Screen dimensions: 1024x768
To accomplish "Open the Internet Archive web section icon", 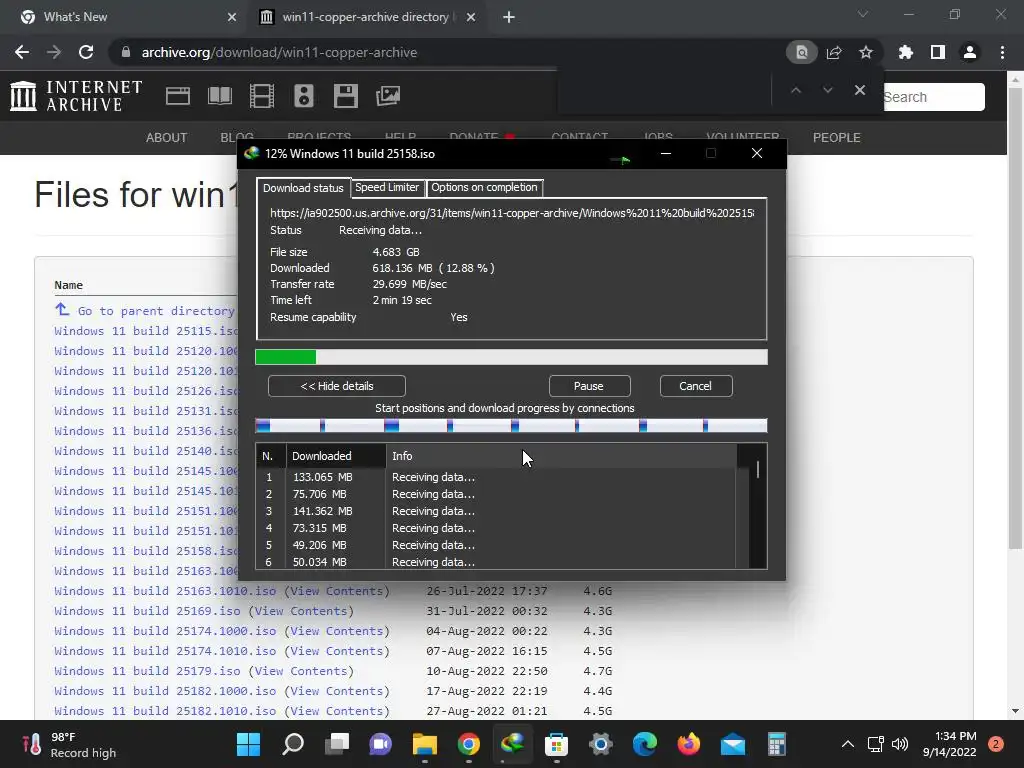I will pyautogui.click(x=178, y=96).
